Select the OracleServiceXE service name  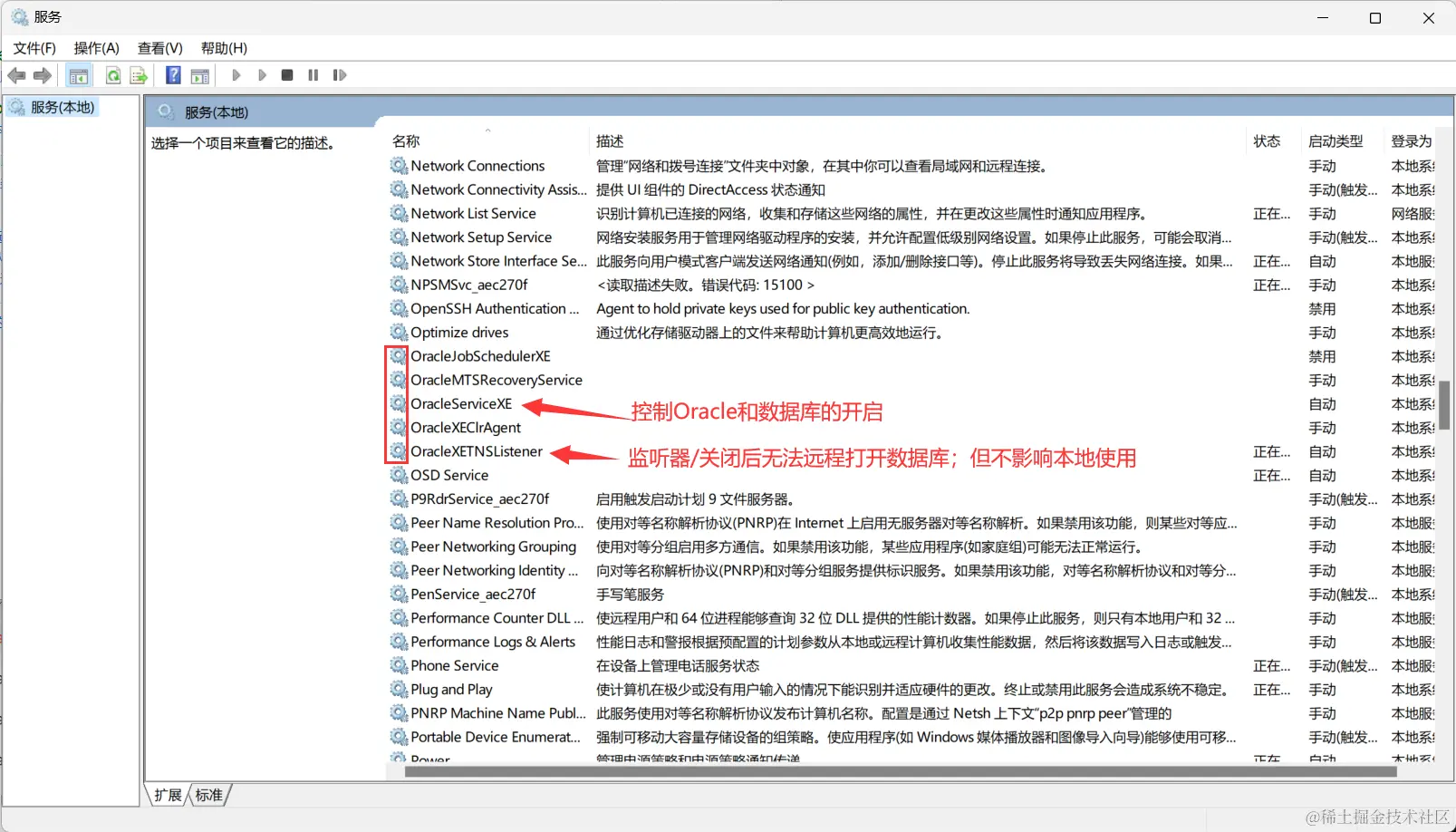[x=461, y=403]
